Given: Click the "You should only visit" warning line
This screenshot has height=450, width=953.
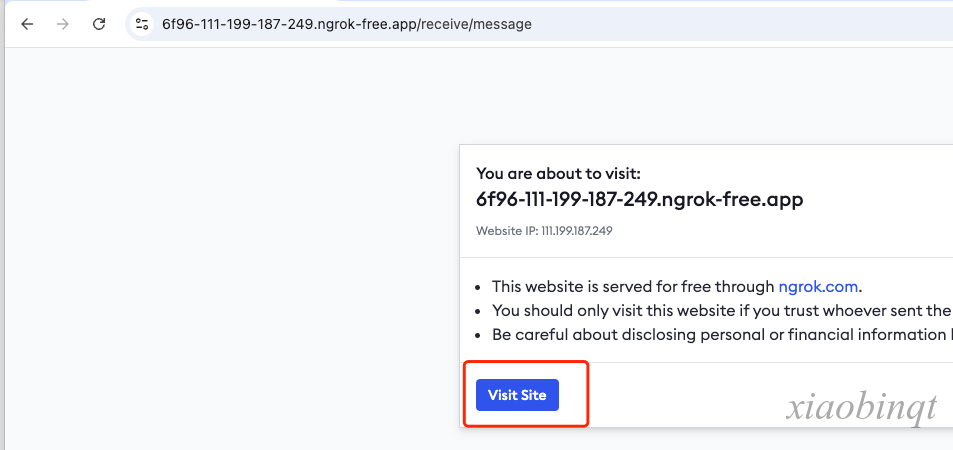Looking at the screenshot, I should tap(721, 310).
